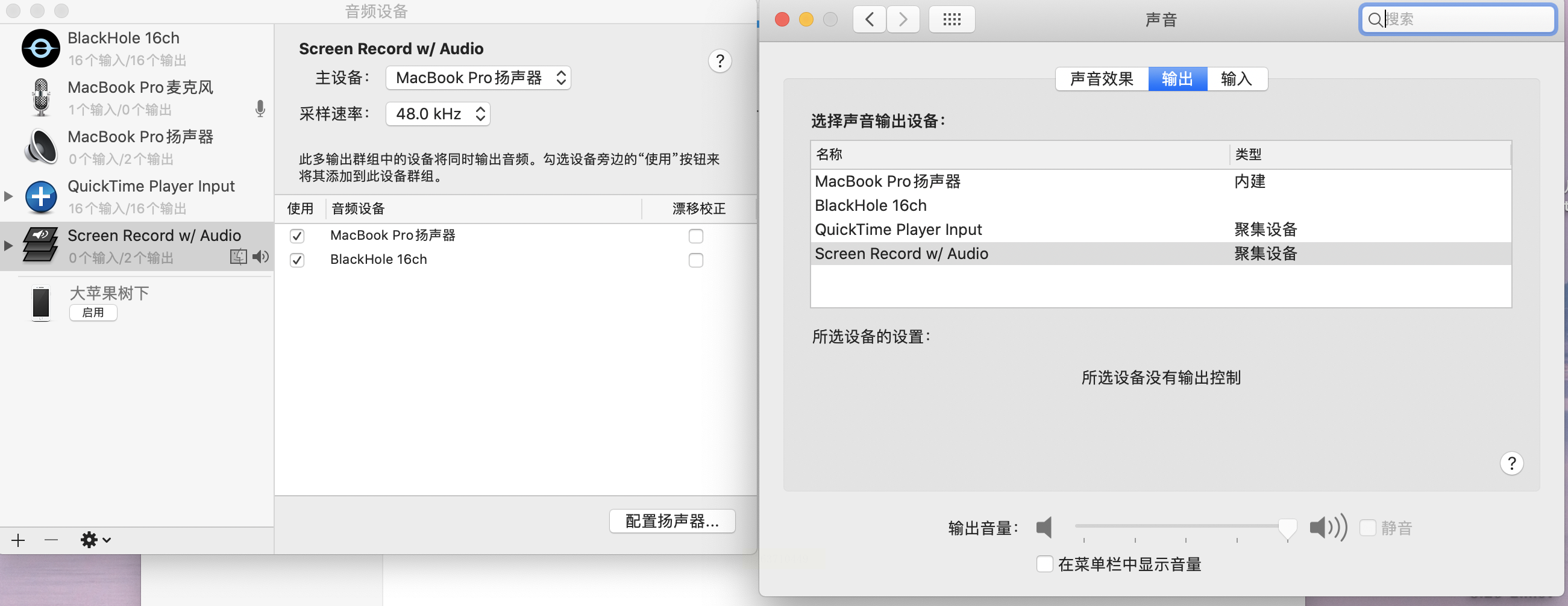
Task: Select Screen Record w/ Audio in sidebar
Action: (137, 245)
